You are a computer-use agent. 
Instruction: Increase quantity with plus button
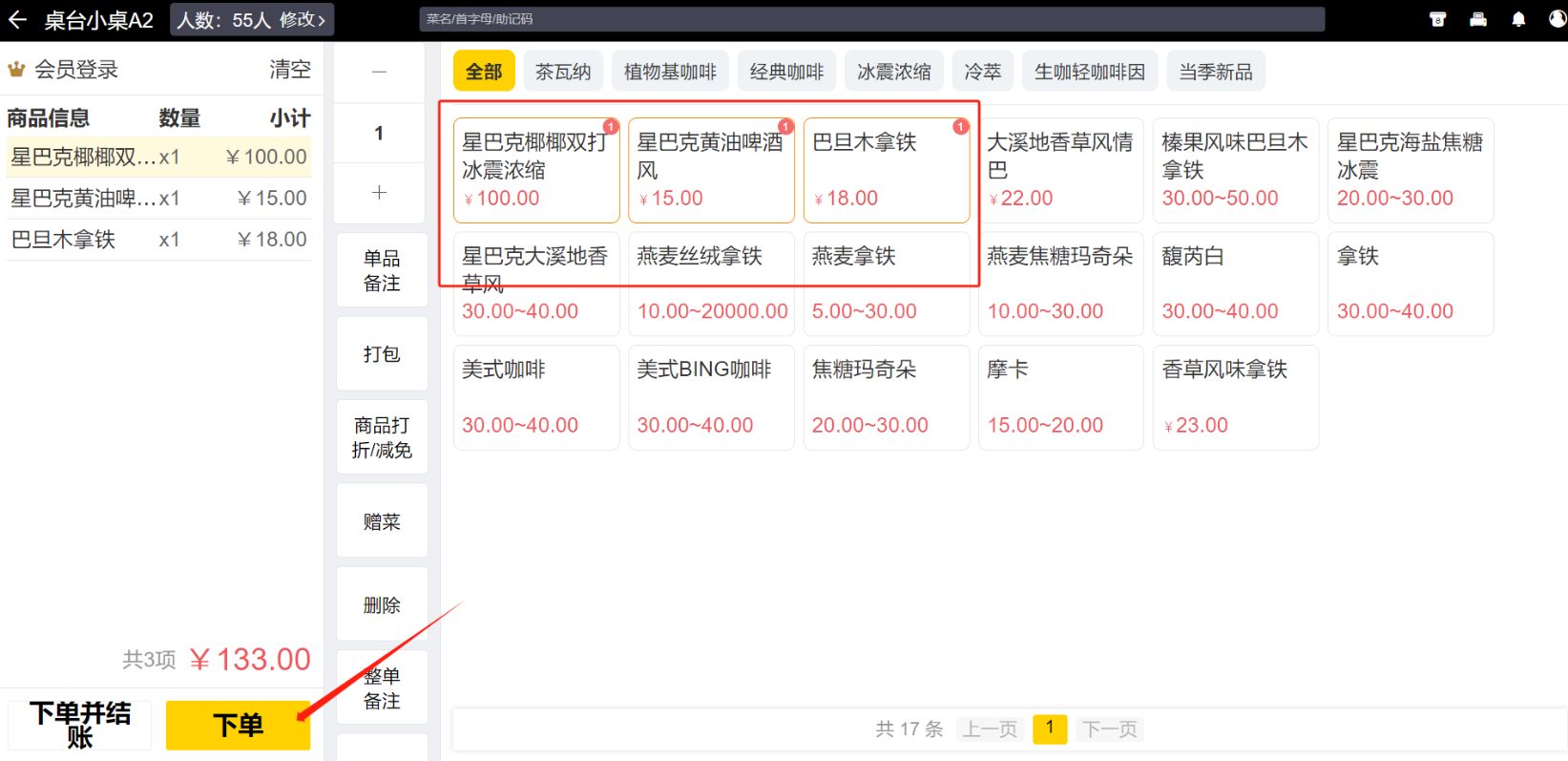click(379, 193)
